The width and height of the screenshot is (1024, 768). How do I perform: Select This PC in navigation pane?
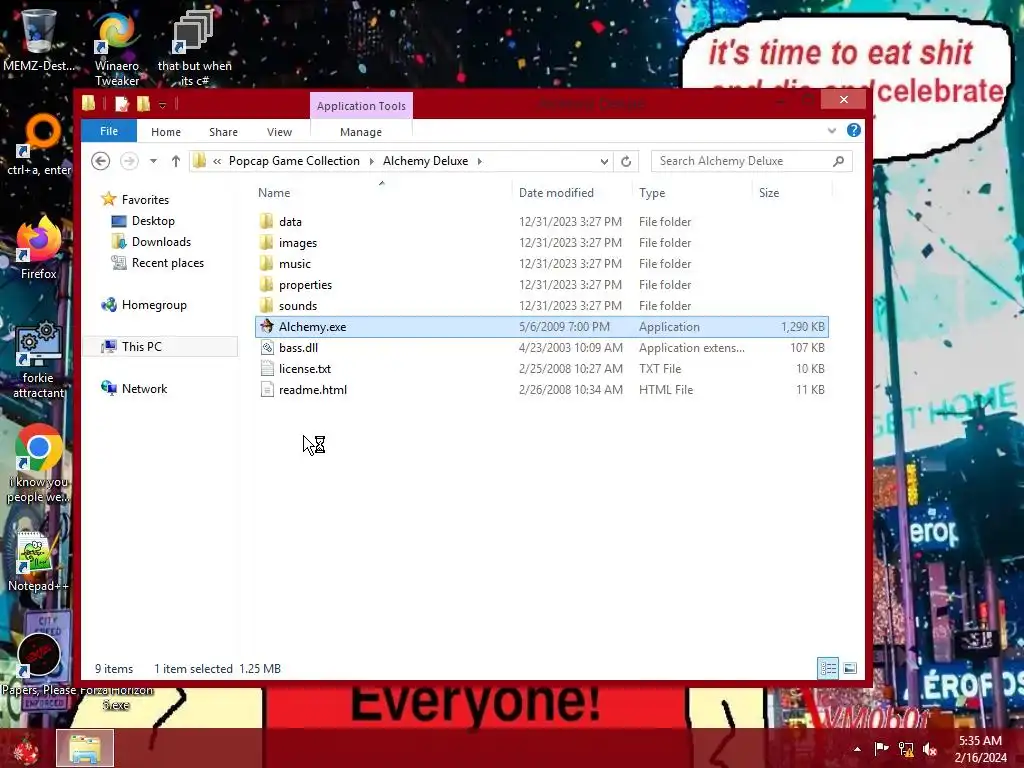coord(161,347)
